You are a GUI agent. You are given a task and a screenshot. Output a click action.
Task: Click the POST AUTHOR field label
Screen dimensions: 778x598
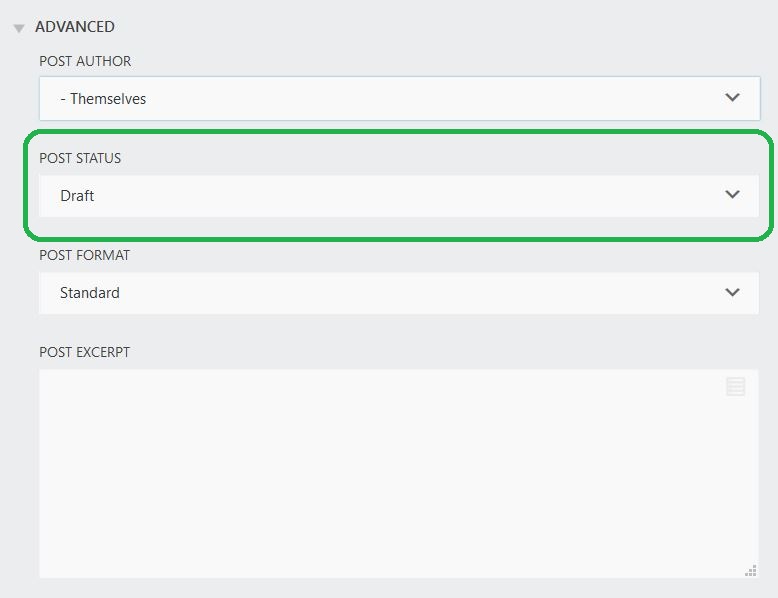click(x=85, y=61)
